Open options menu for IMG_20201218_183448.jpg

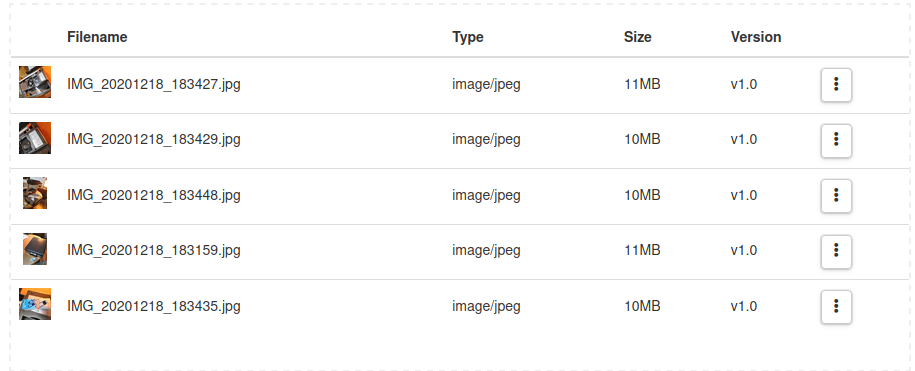[x=836, y=195]
